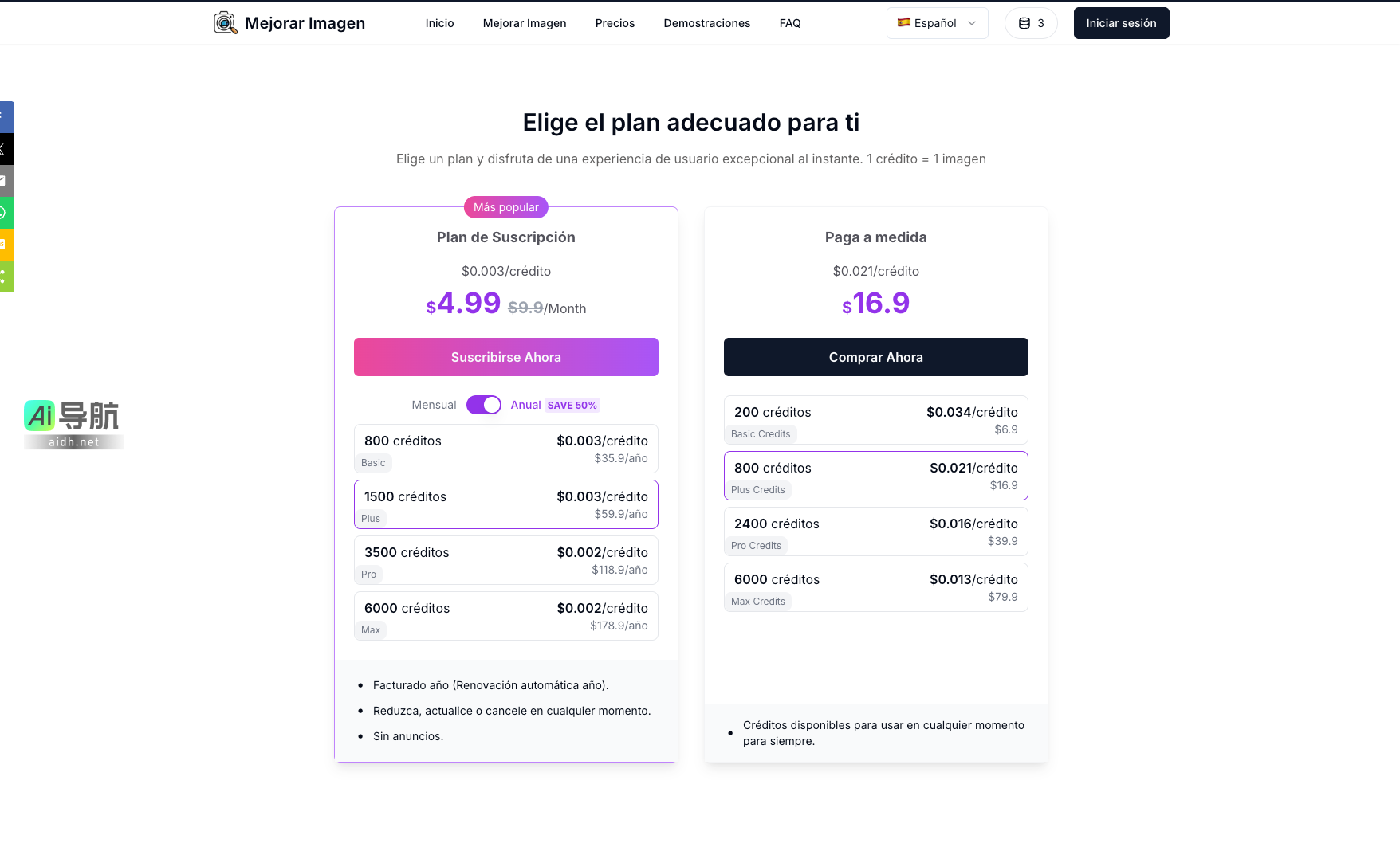The image size is (1400, 851).
Task: Open the light green share options icon
Action: [6, 276]
